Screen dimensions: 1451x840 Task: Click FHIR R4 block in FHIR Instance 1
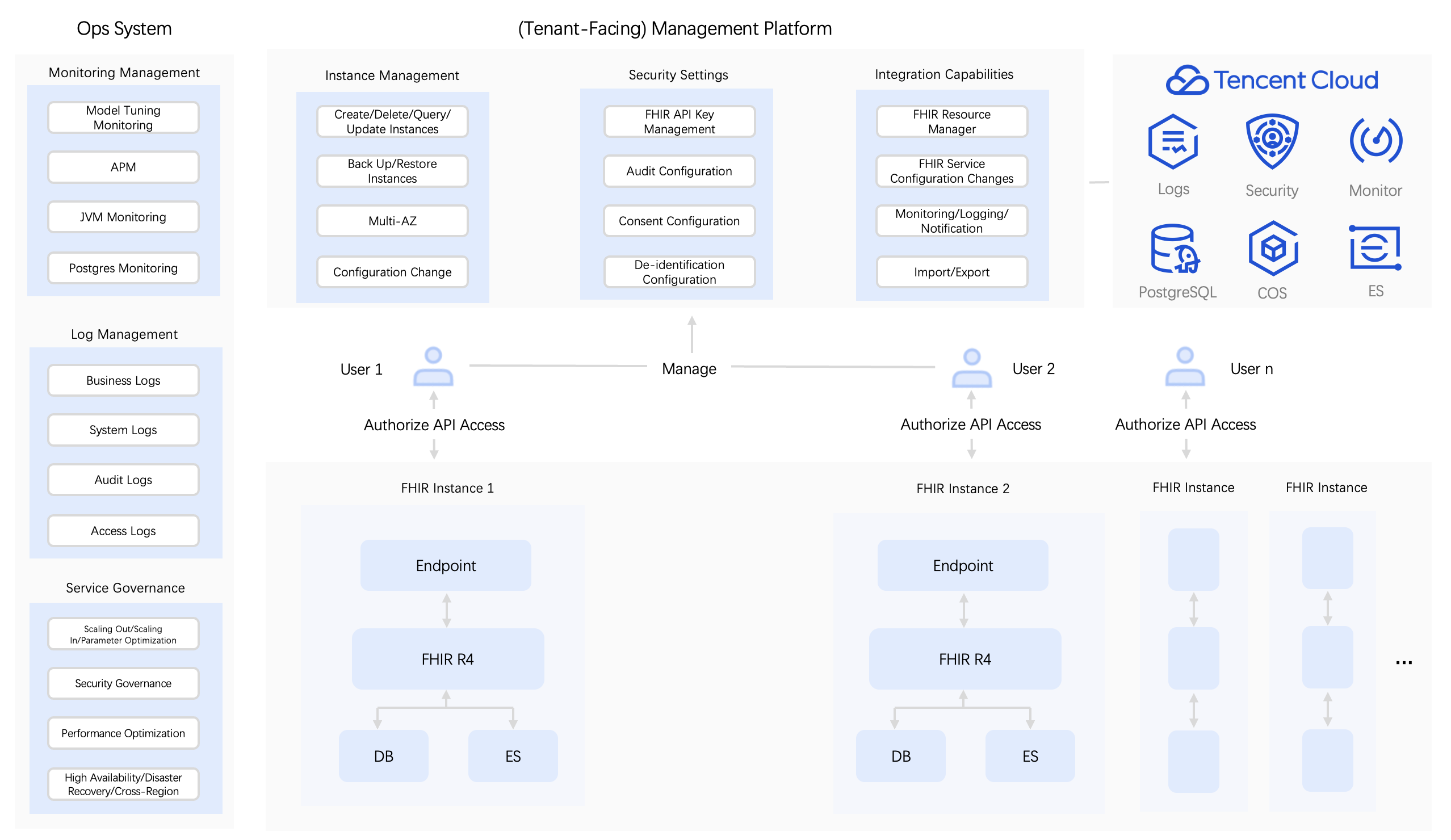(x=447, y=658)
